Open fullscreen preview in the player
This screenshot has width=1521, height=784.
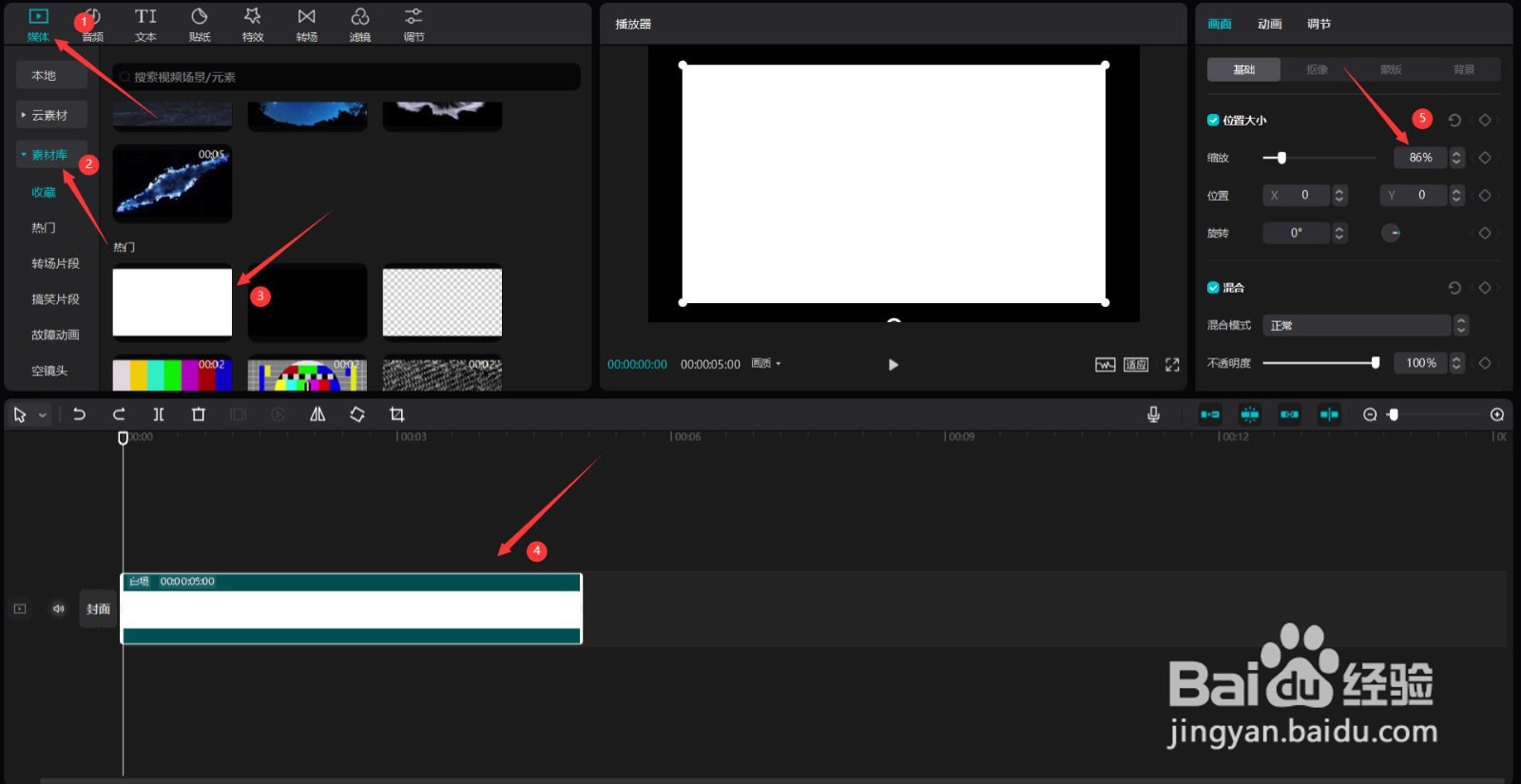[1172, 365]
